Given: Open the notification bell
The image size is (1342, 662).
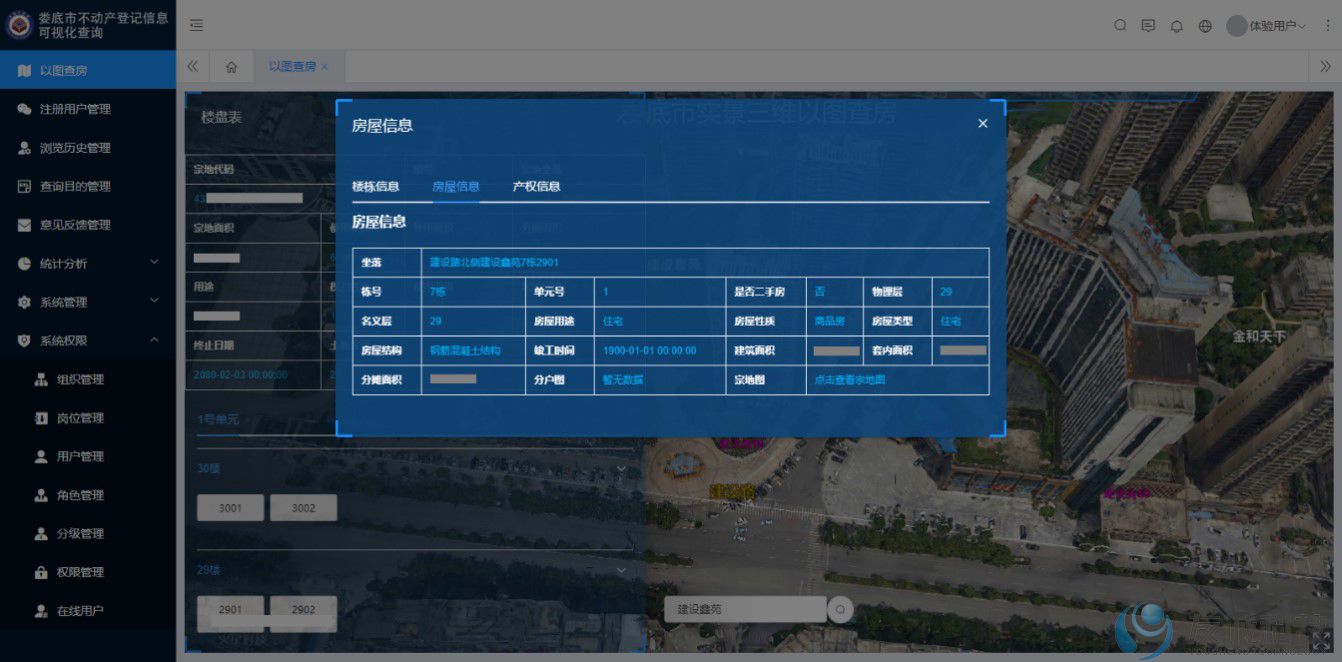Looking at the screenshot, I should 1177,26.
